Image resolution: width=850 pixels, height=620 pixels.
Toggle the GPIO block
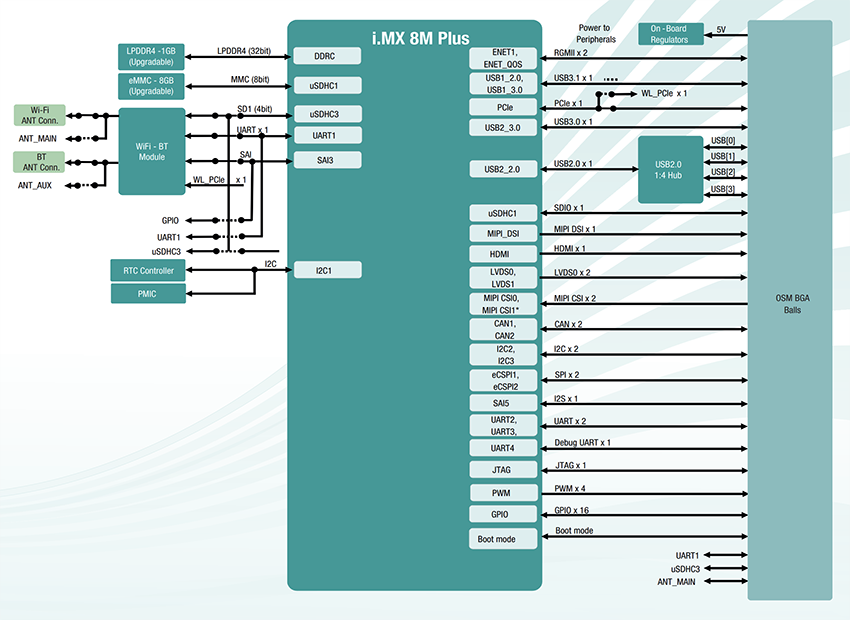(501, 513)
